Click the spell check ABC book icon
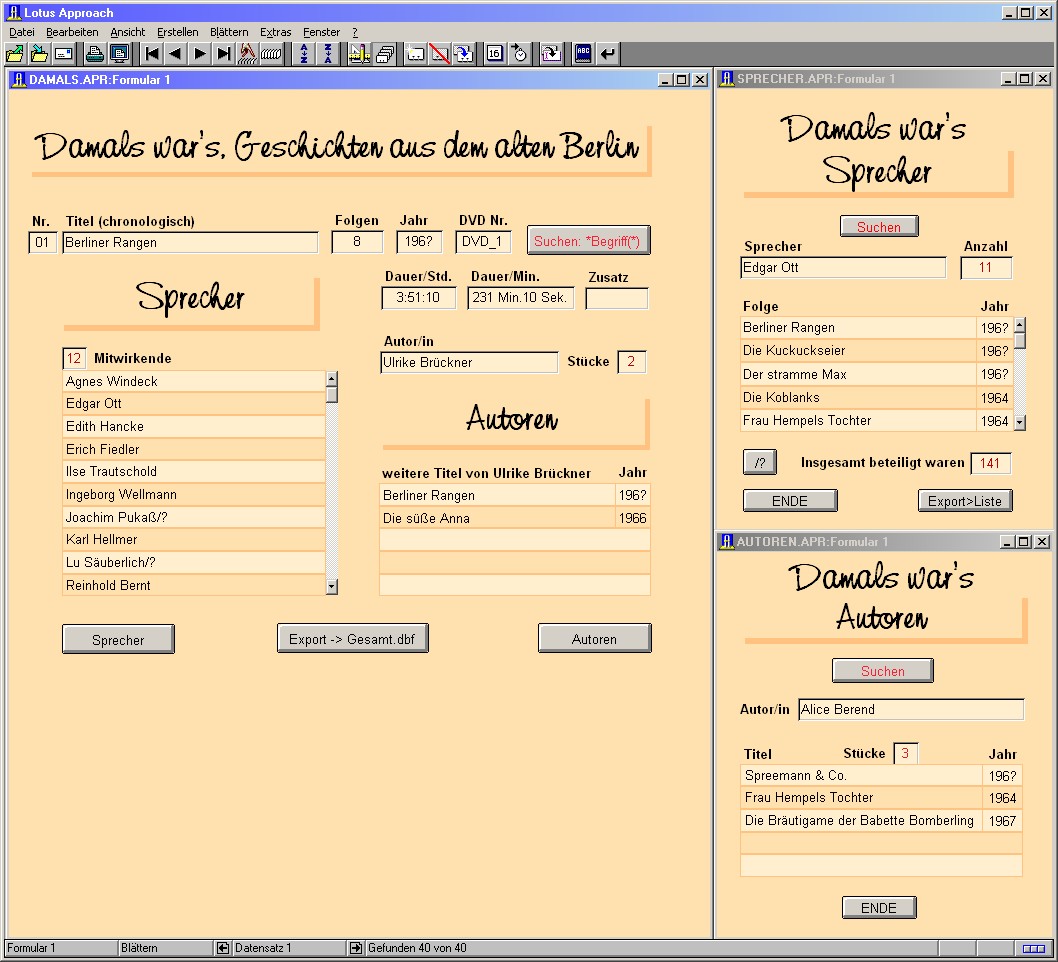 [x=584, y=54]
